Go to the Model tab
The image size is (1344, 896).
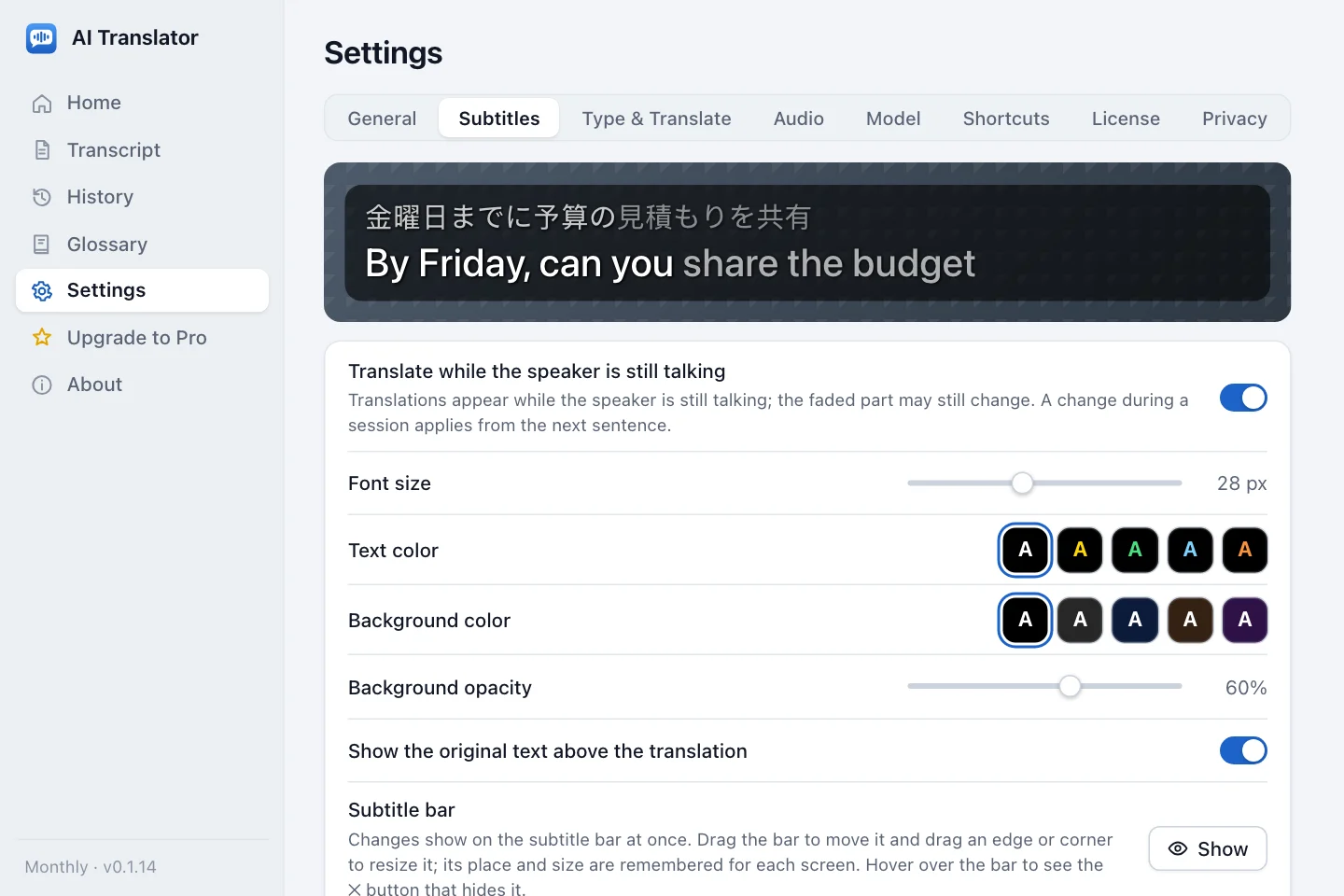[x=893, y=119]
